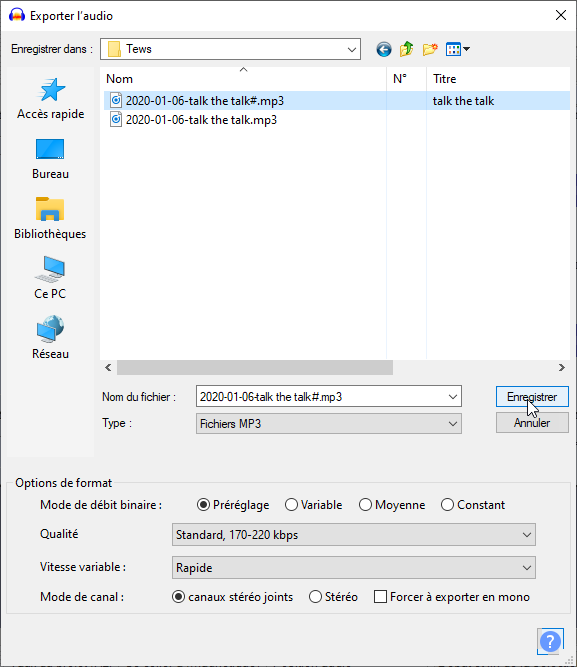The height and width of the screenshot is (667, 577).
Task: Select Préréglage bit rate mode
Action: (233, 505)
